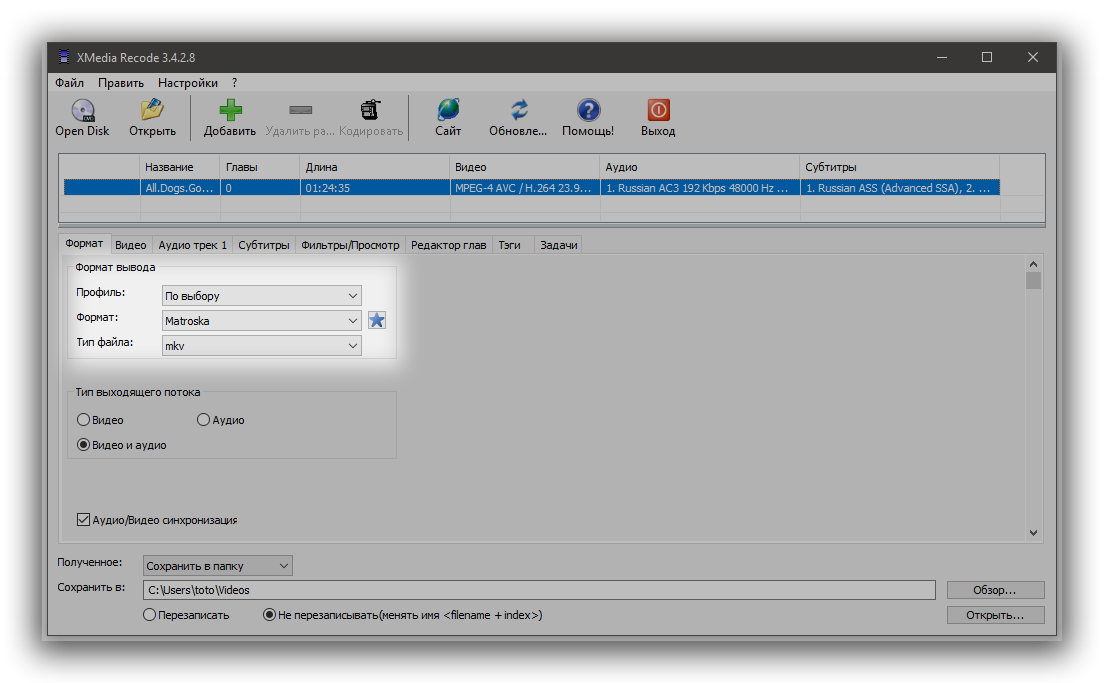
Task: Select the Перезаписать radio option
Action: [150, 615]
